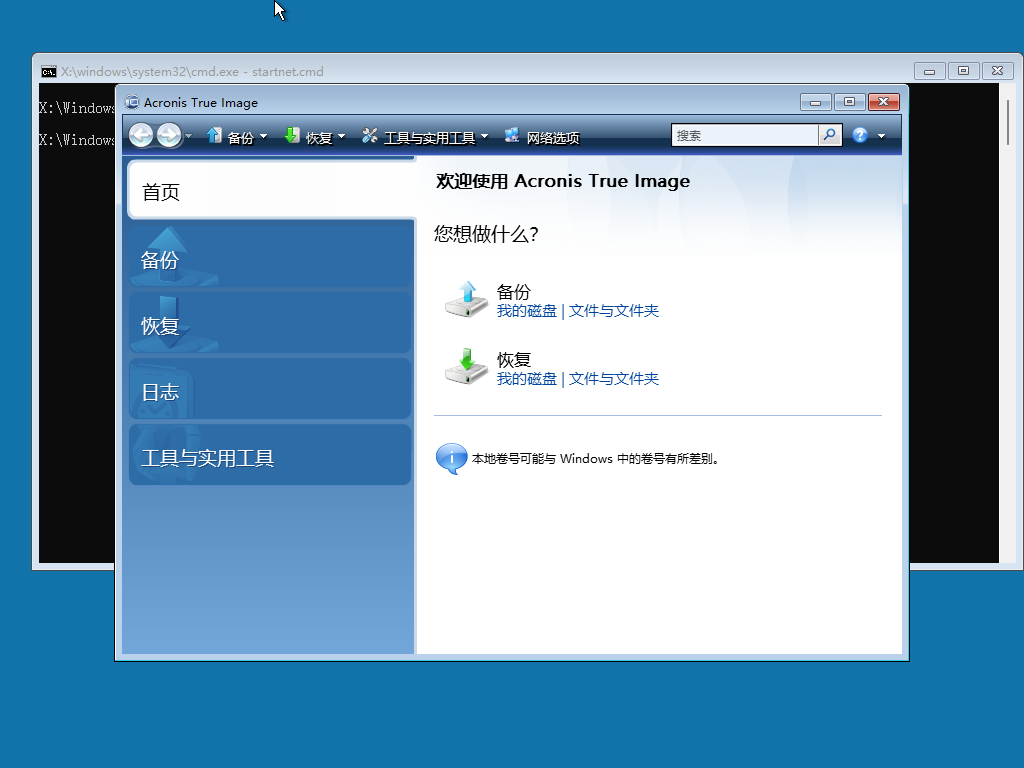Click the cmd.exe window title bar icon

[x=49, y=71]
